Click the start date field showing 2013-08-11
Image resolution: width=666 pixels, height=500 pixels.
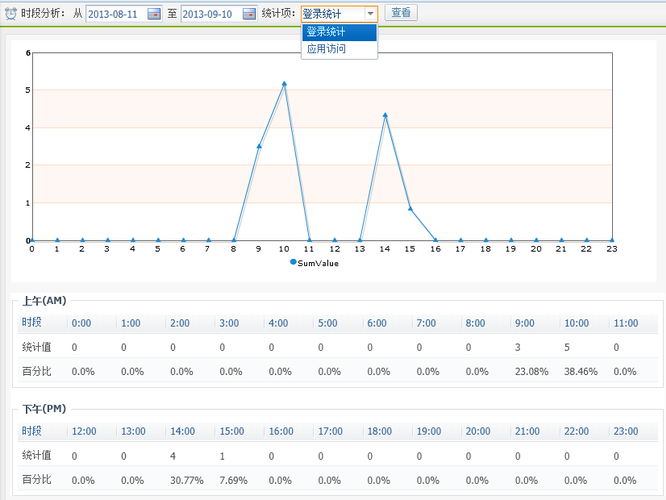115,14
